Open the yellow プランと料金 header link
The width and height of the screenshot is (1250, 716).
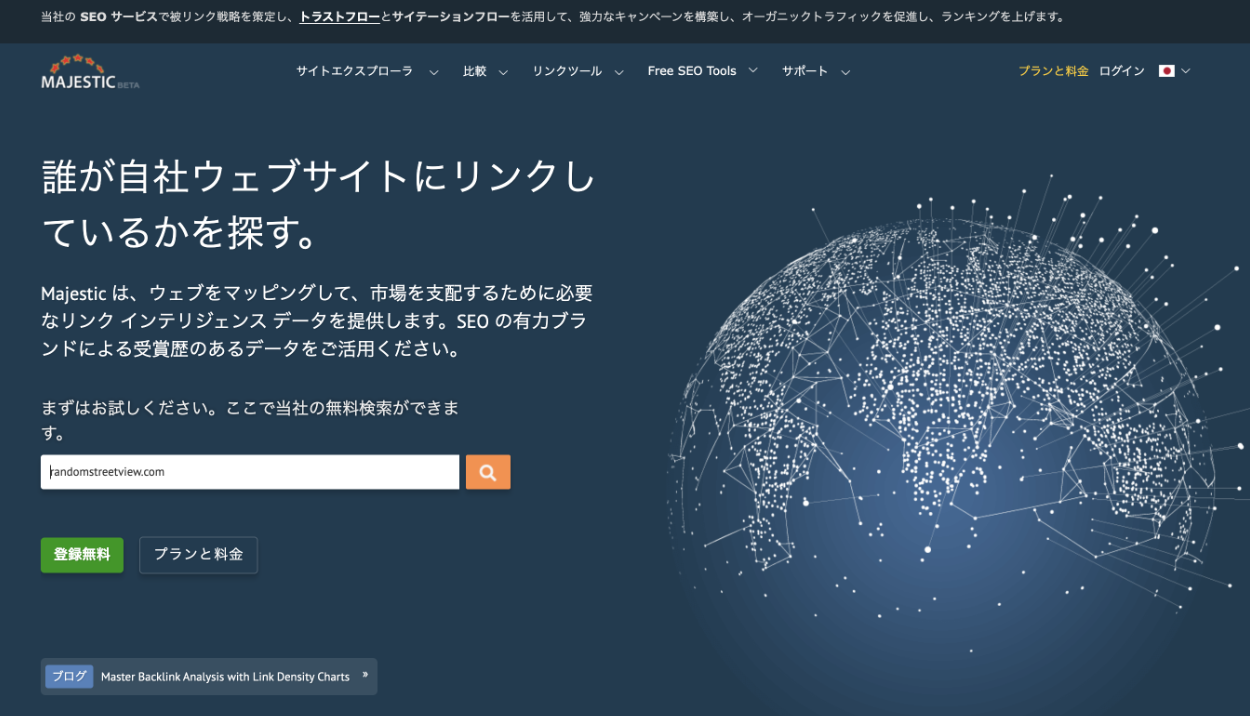(1053, 71)
